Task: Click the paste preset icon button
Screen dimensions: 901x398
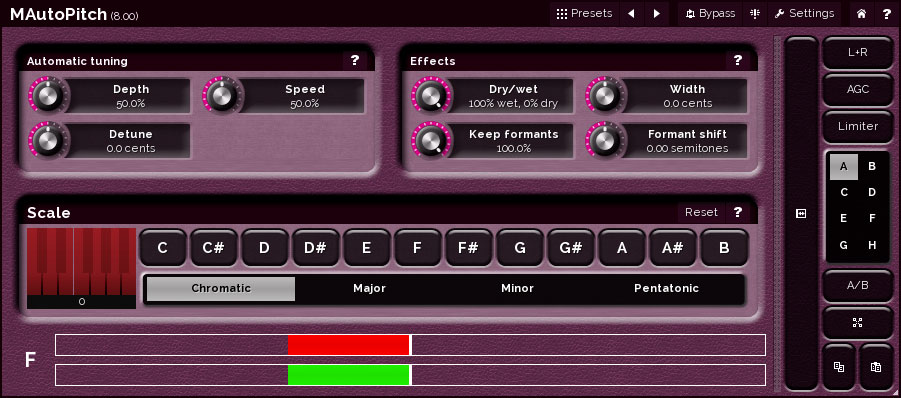Action: point(876,366)
